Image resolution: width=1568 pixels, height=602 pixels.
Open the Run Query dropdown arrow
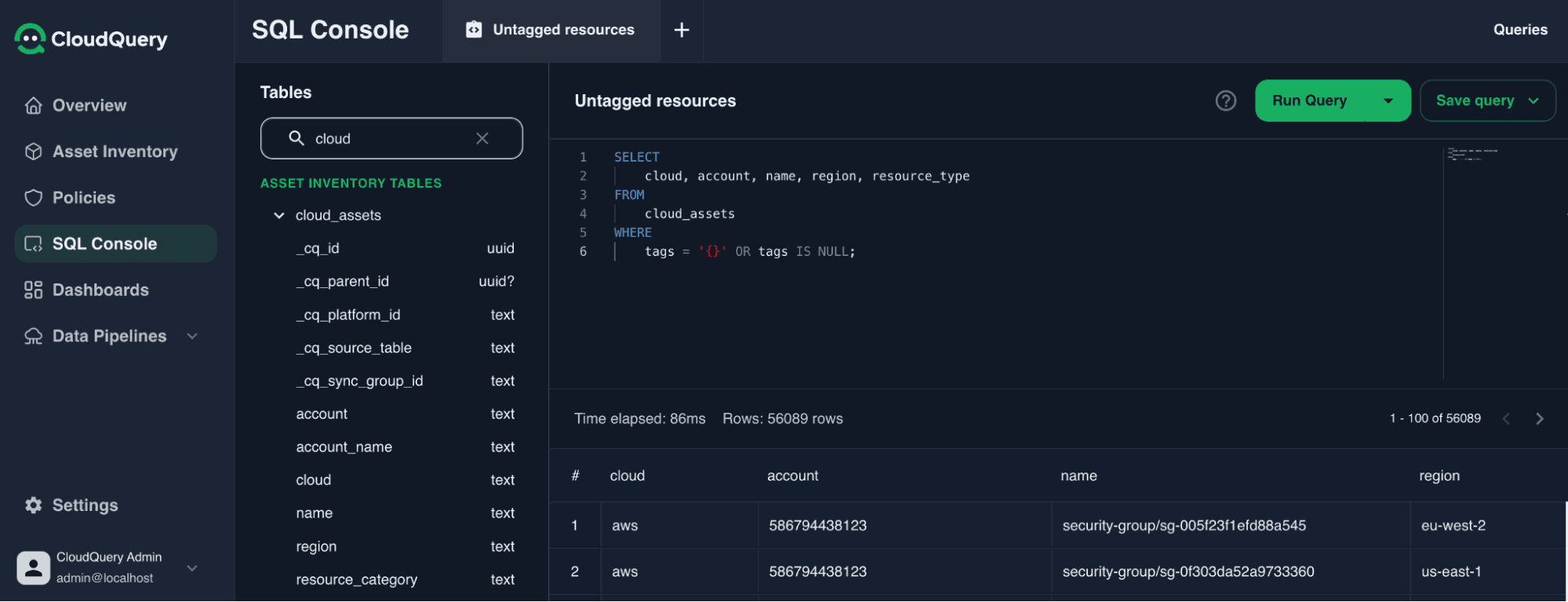click(x=1388, y=101)
